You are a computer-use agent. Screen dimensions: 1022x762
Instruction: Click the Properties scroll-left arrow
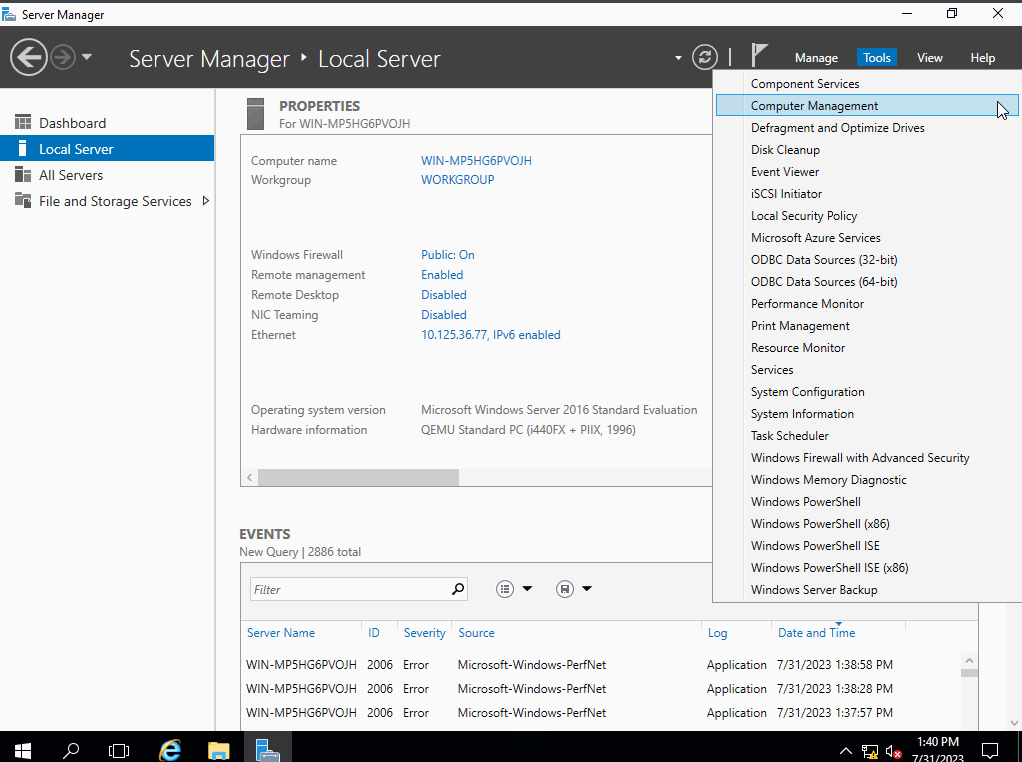(250, 478)
